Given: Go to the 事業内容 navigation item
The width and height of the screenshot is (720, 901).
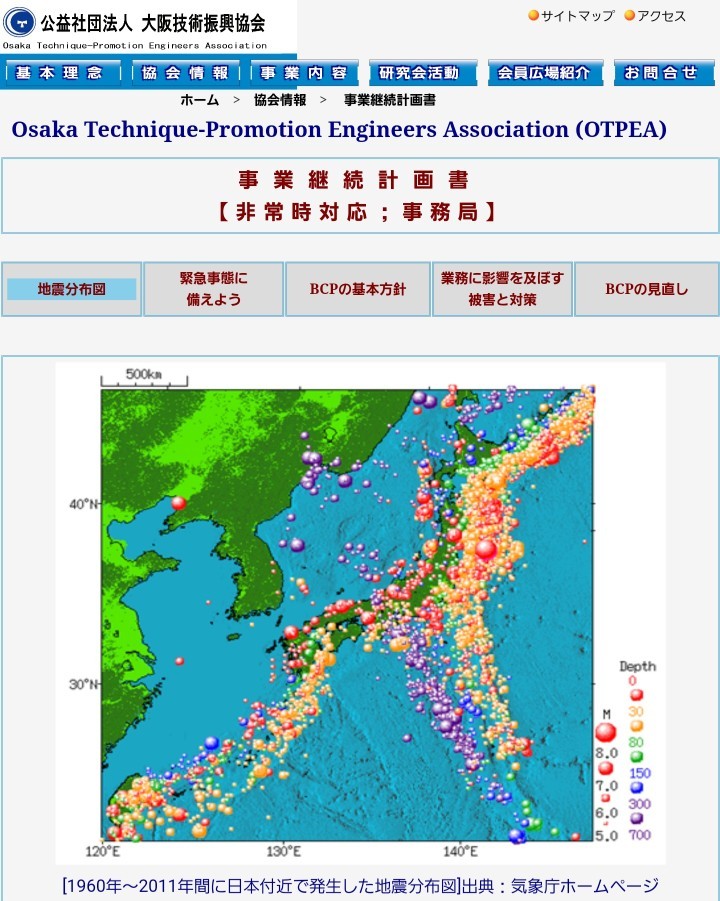Looking at the screenshot, I should point(304,73).
